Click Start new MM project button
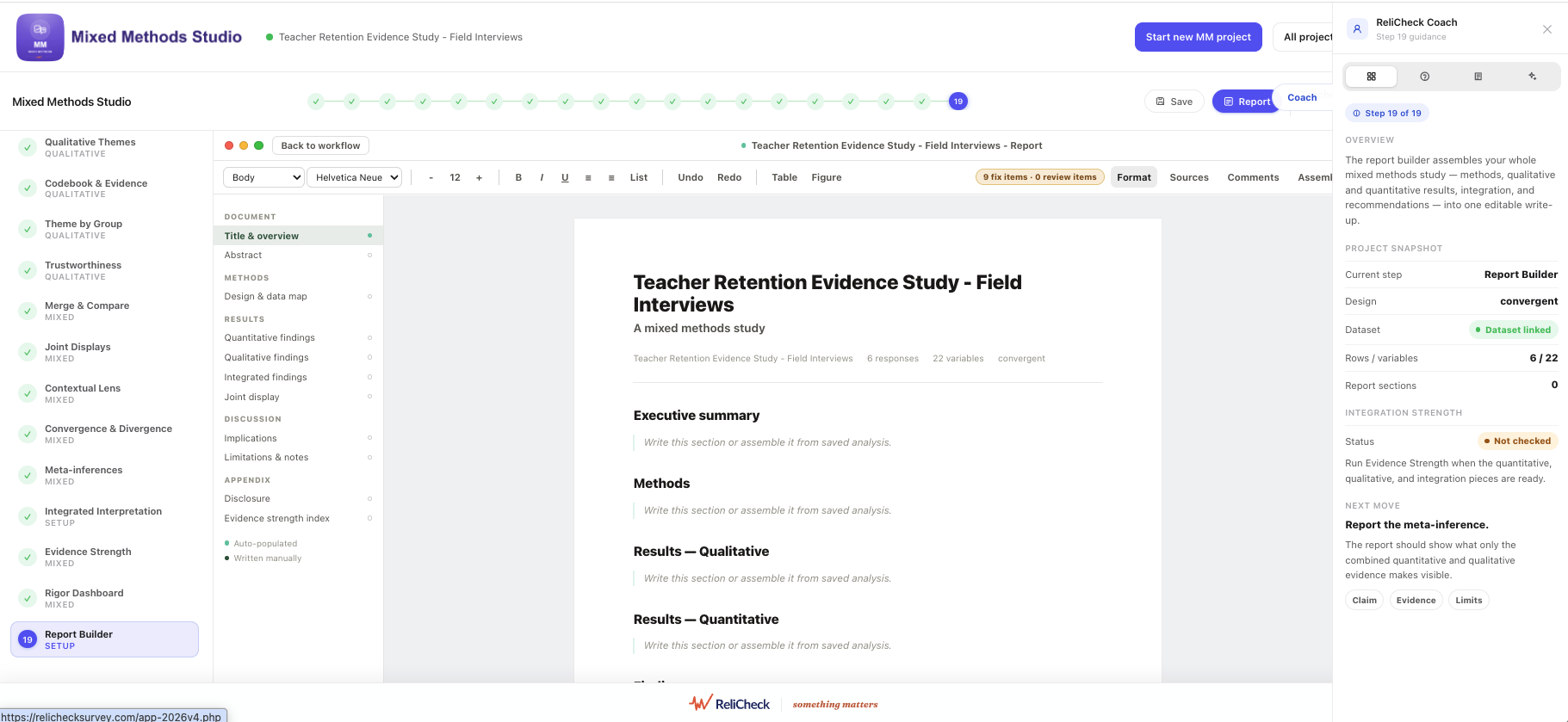 click(x=1198, y=37)
